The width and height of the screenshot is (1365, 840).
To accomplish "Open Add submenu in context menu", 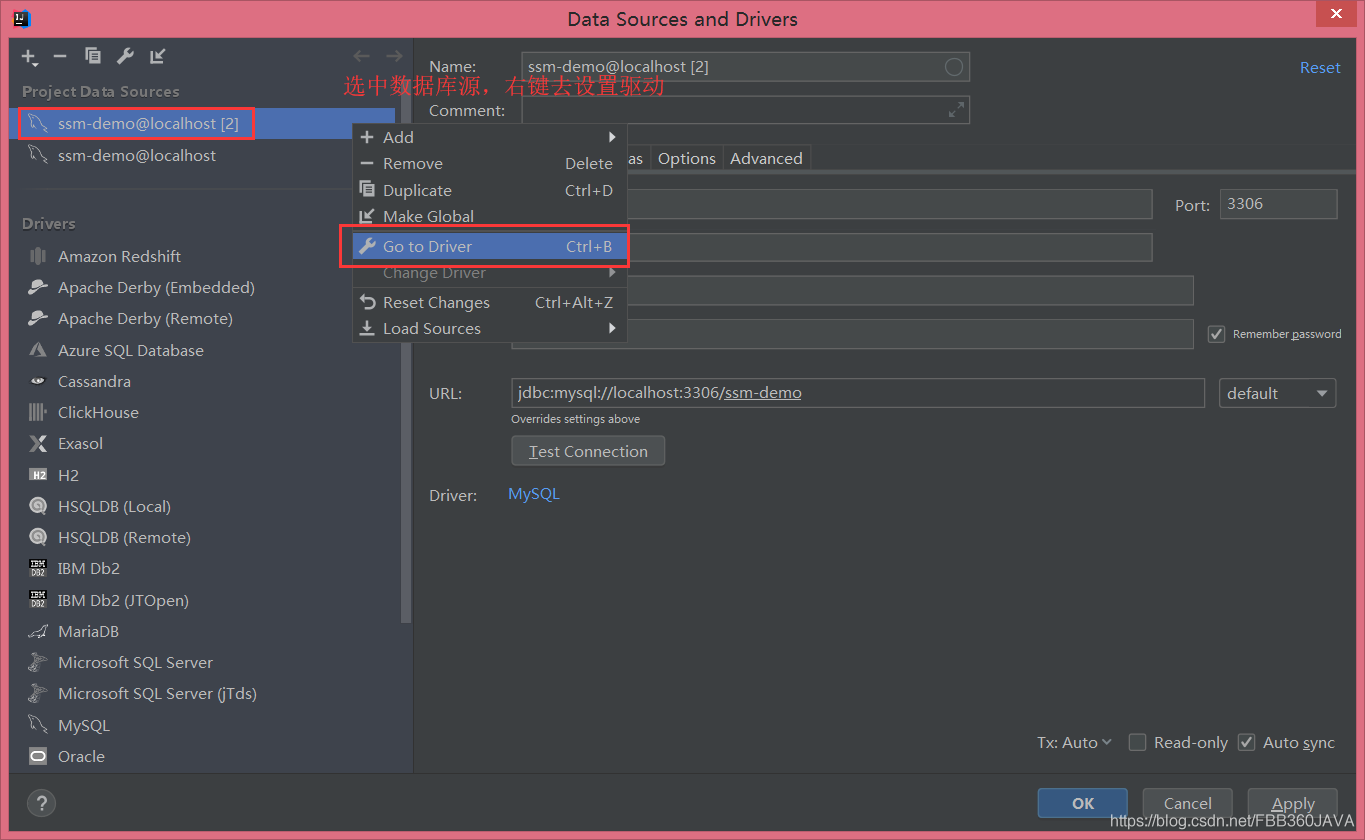I will tap(490, 137).
